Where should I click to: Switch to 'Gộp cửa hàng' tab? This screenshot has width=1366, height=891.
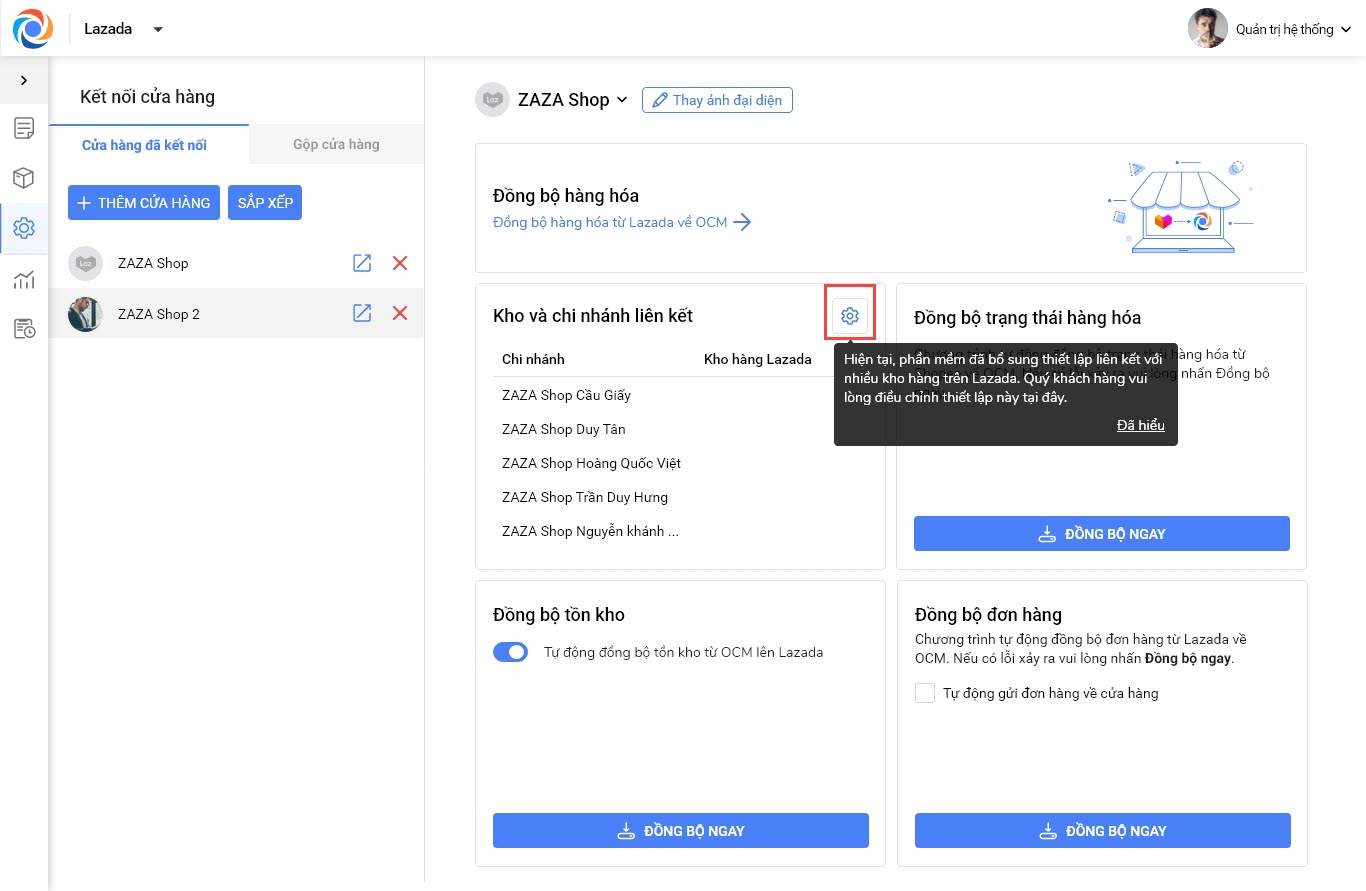336,144
